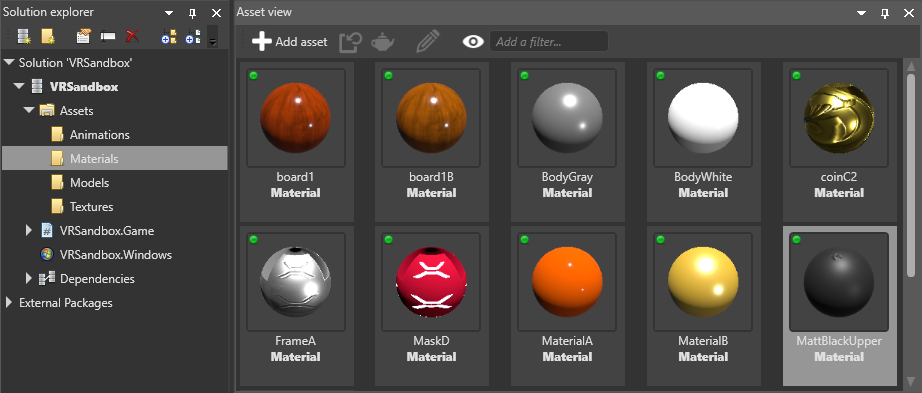Click the Windows logo icon beside VRSandbox.Windows

point(46,255)
